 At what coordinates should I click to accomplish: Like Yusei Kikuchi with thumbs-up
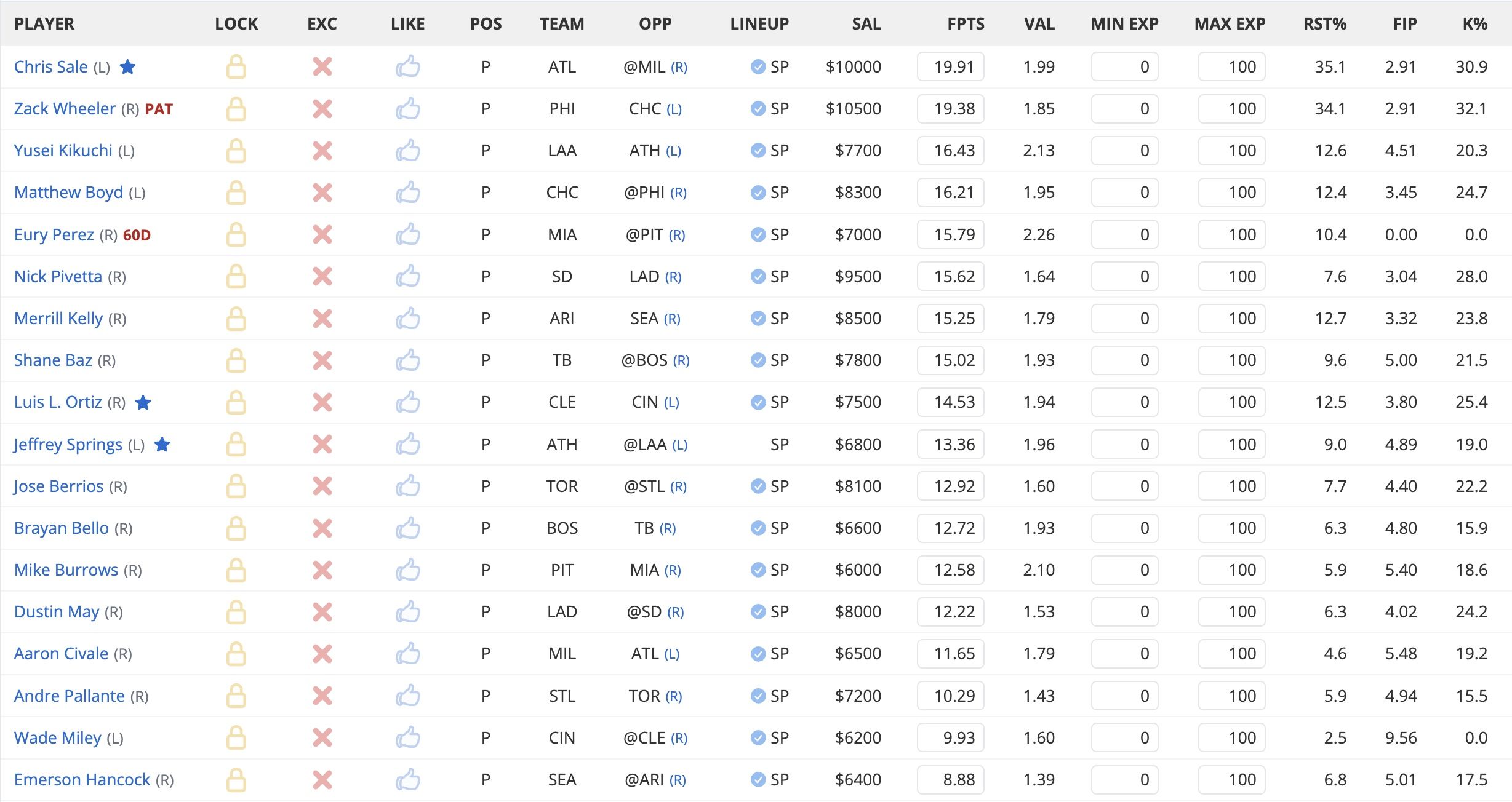408,150
